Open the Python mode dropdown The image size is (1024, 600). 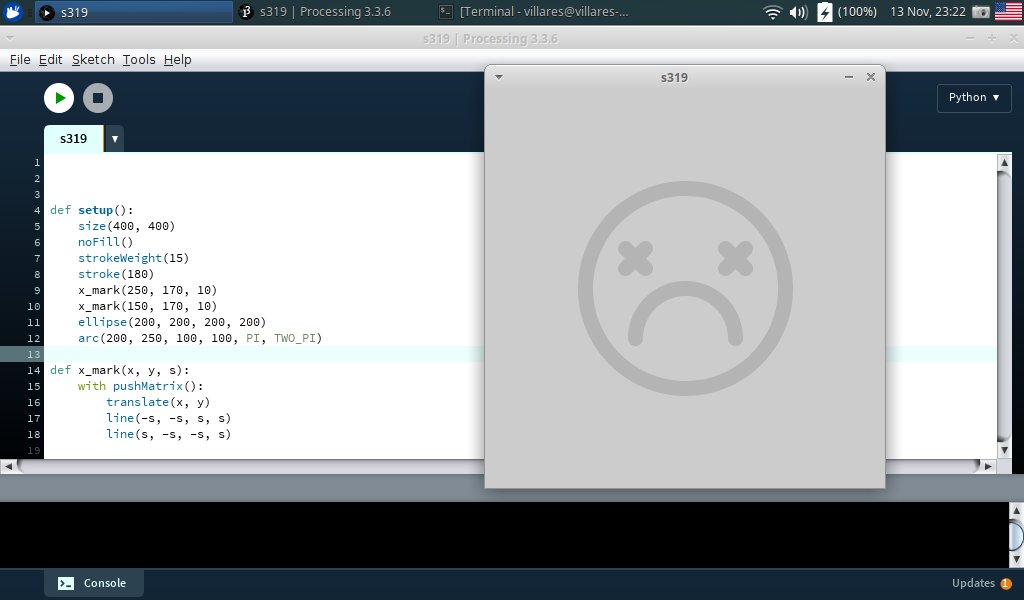tap(974, 97)
